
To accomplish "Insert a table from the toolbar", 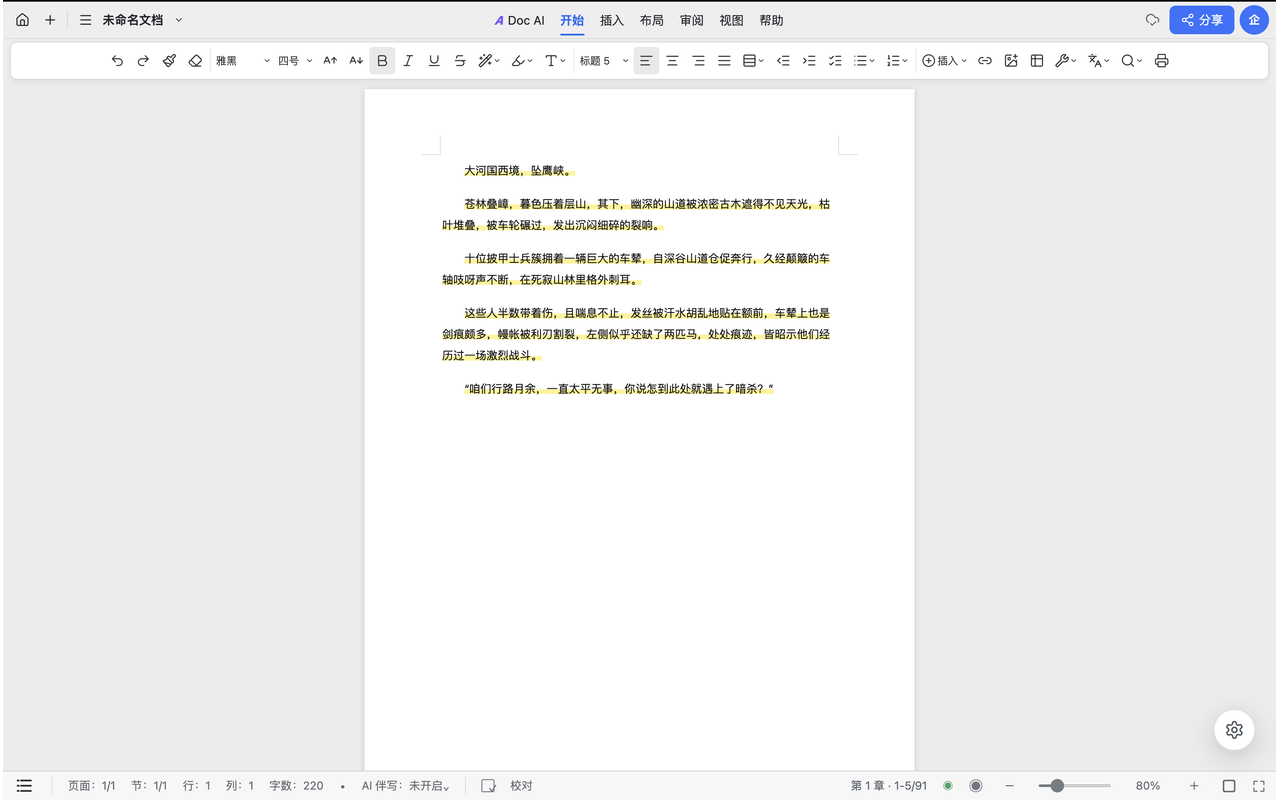I will click(1037, 61).
